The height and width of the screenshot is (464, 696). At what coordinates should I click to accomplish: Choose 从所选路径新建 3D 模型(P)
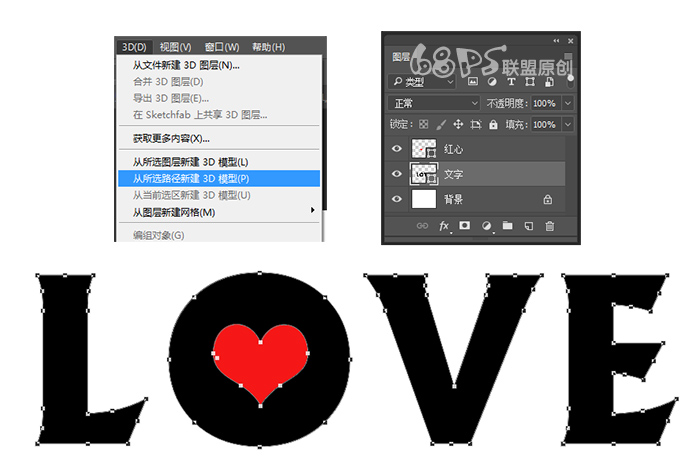coord(219,178)
